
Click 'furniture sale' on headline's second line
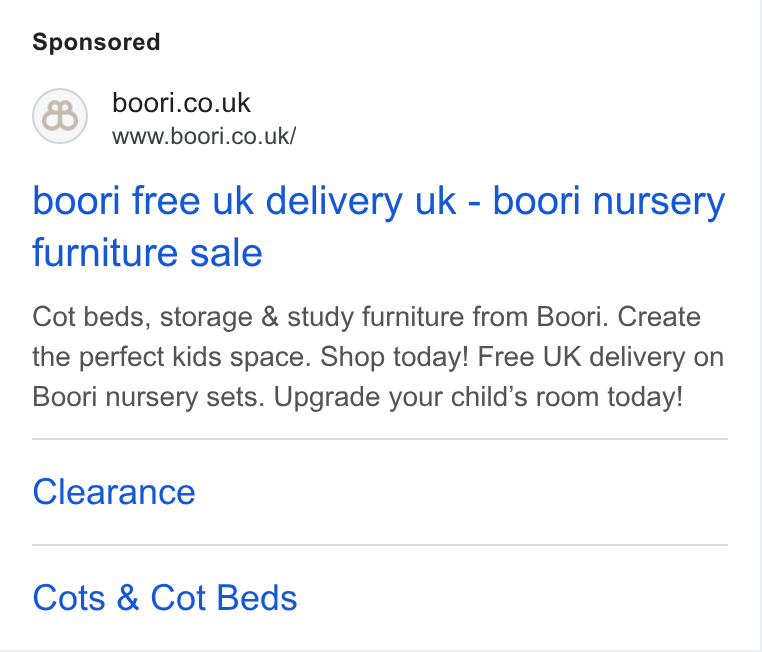pos(147,253)
